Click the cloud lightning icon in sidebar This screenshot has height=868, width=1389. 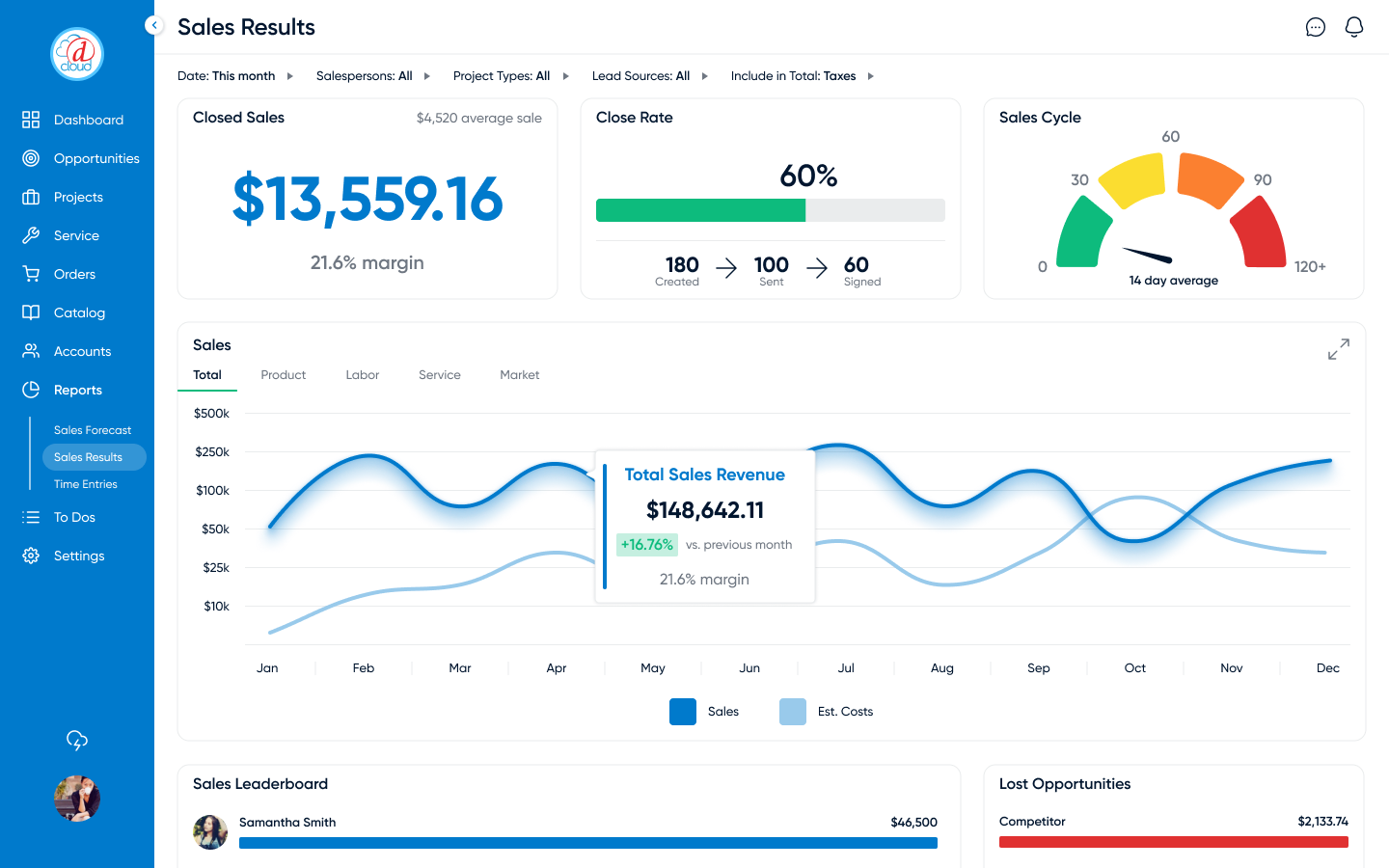(x=77, y=740)
